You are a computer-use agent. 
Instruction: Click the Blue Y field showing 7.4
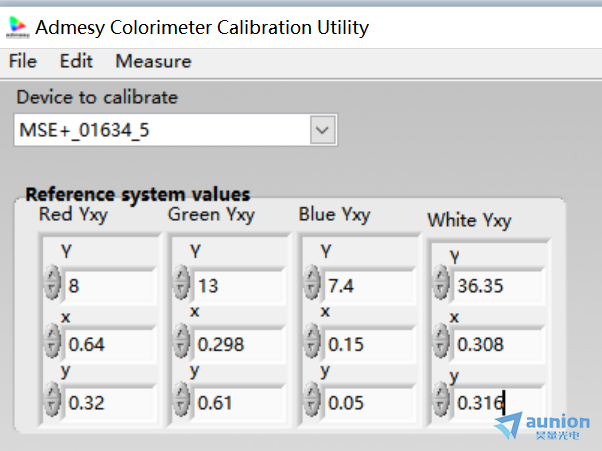[x=370, y=286]
